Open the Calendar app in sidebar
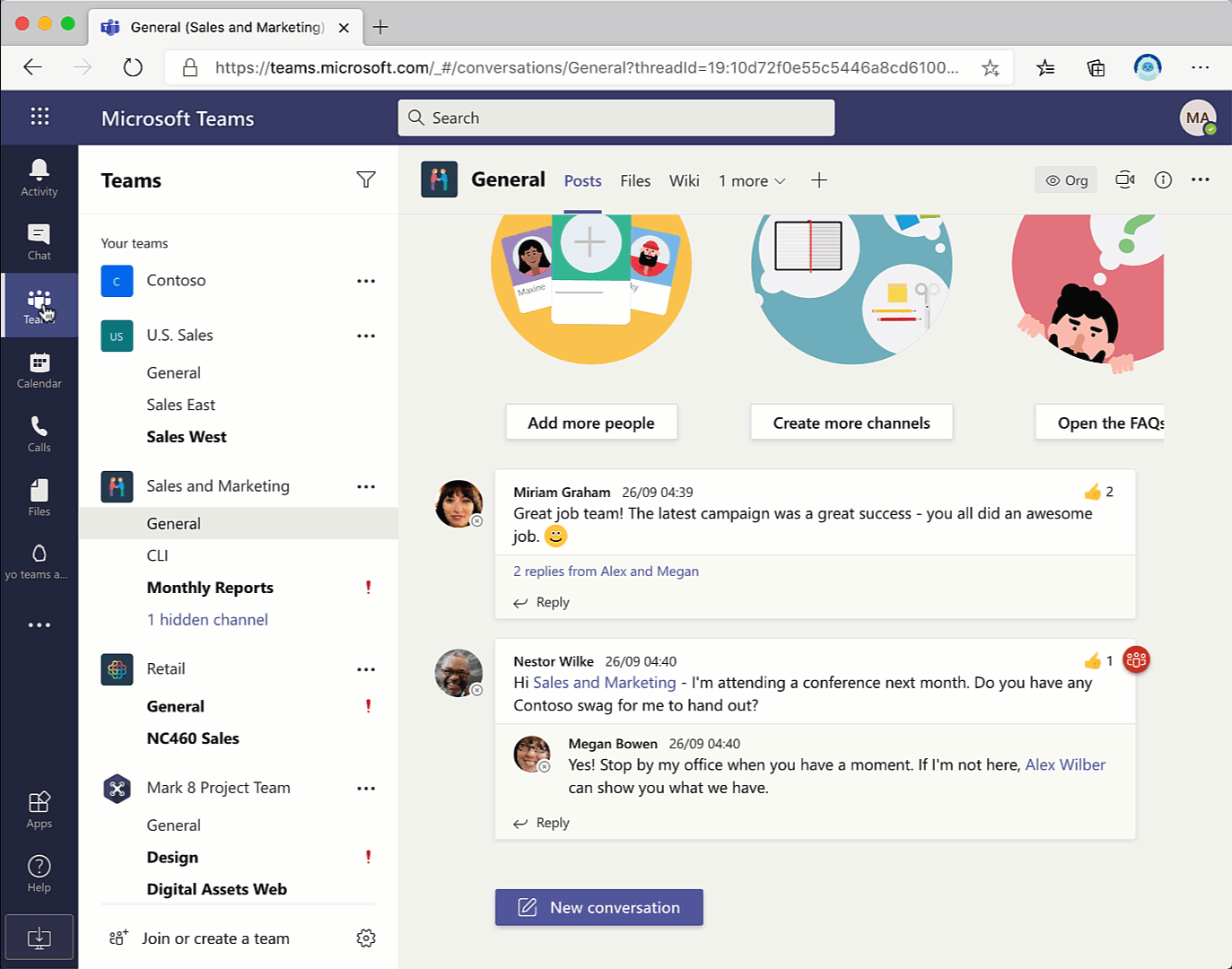 tap(39, 370)
